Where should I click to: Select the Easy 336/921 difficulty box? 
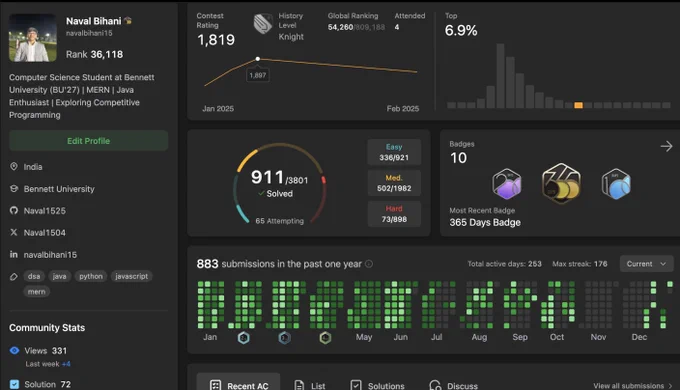[x=394, y=152]
